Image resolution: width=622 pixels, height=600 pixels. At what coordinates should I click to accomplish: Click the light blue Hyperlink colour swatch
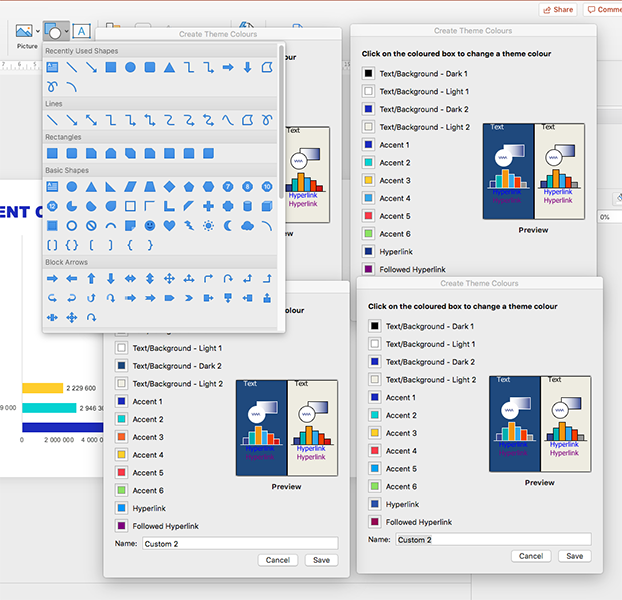coord(122,508)
